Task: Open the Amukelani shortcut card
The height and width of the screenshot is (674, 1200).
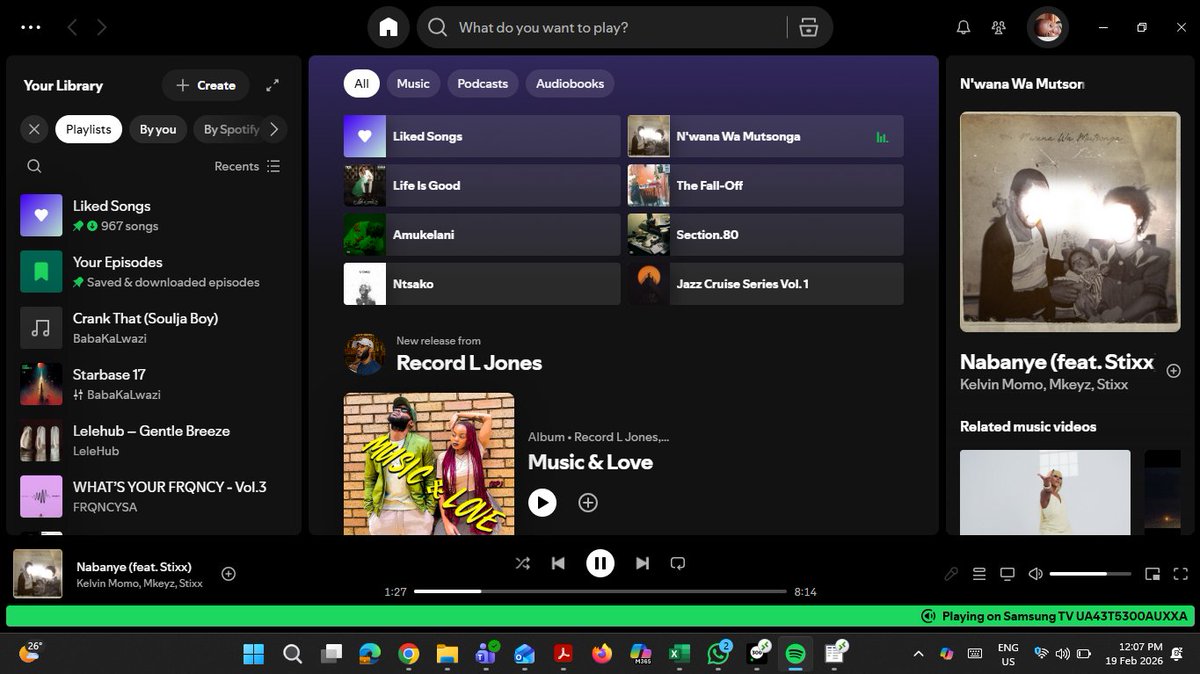Action: (482, 234)
